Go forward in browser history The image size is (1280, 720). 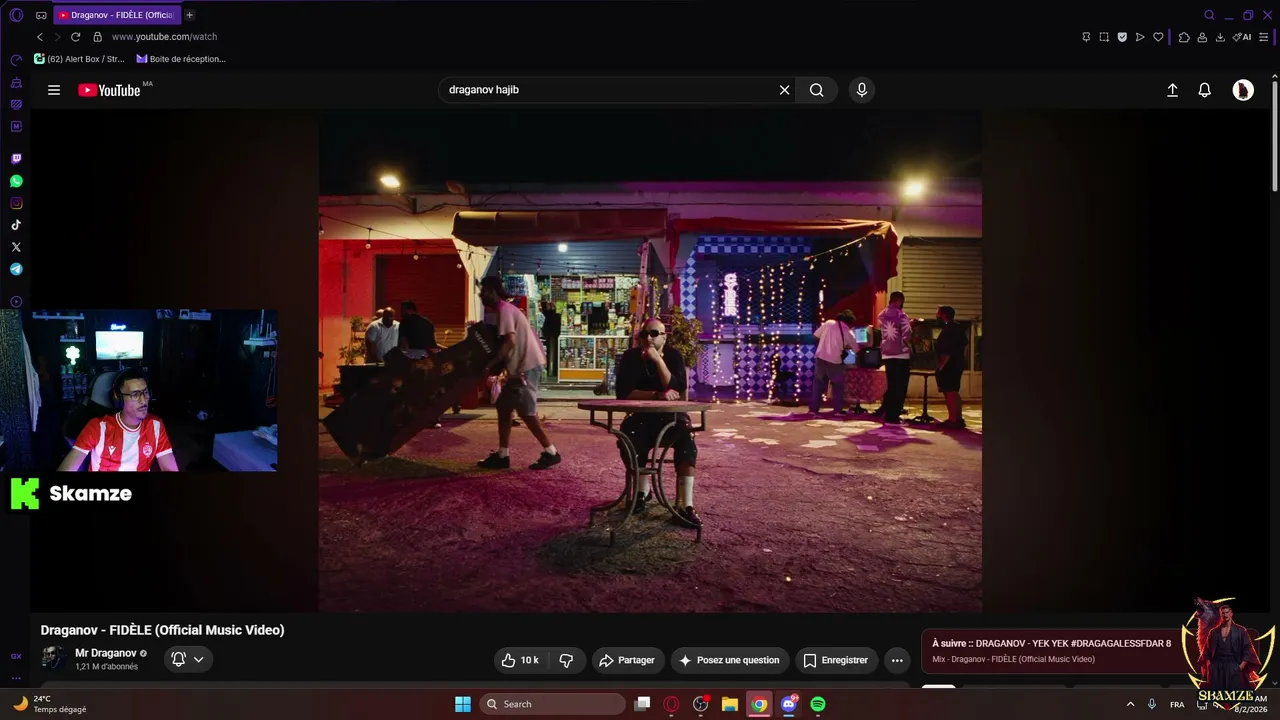click(58, 37)
